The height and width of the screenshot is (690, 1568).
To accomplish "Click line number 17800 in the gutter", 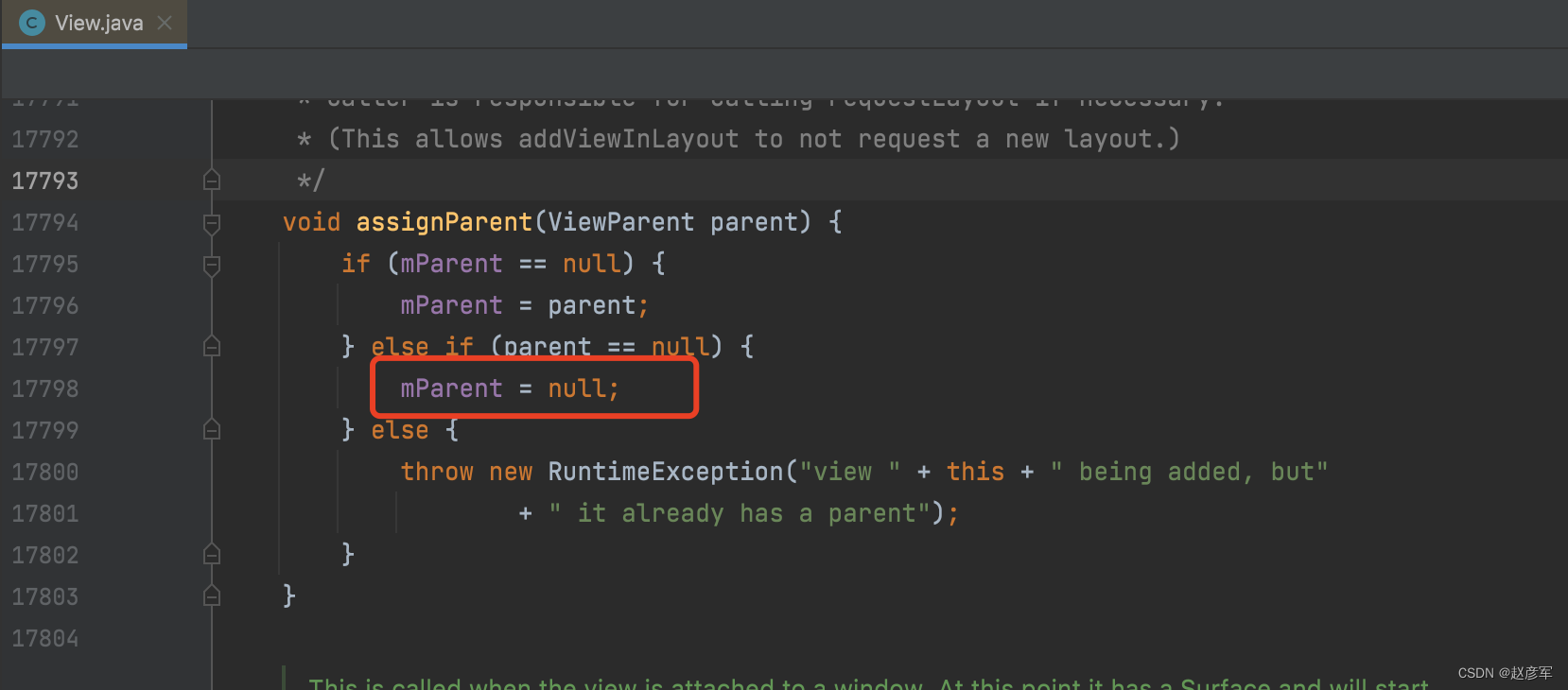I will (45, 472).
